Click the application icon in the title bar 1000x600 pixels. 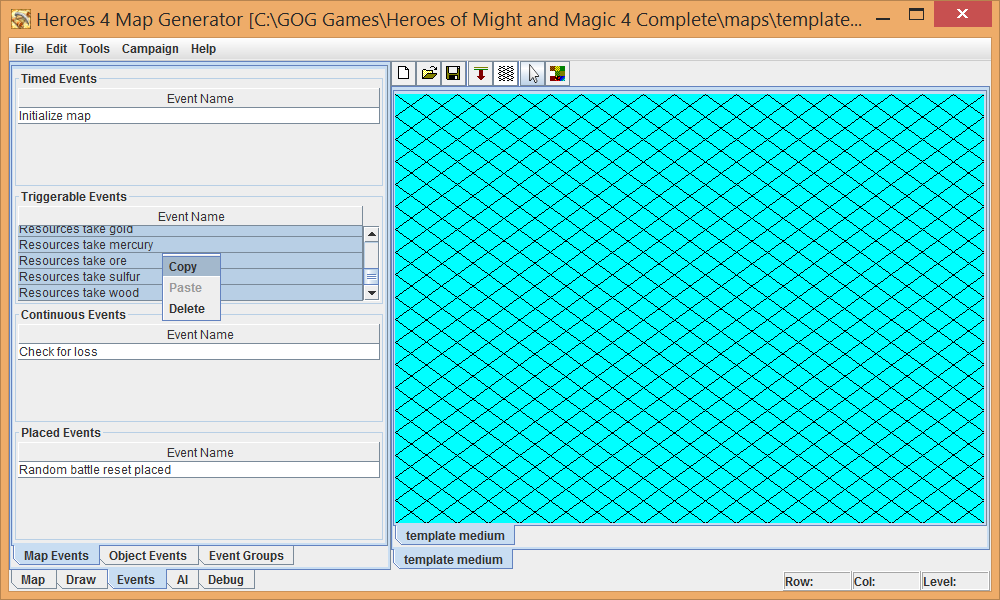click(21, 19)
